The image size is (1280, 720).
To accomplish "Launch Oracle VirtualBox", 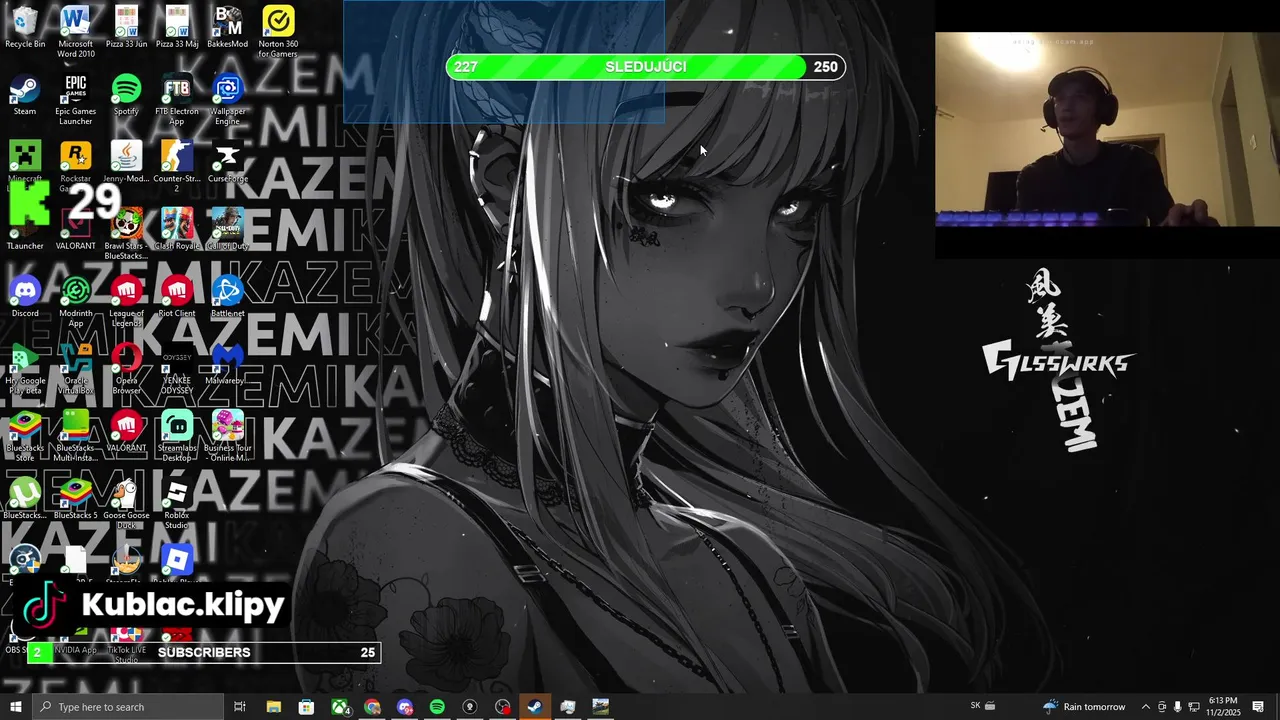I will click(x=76, y=368).
